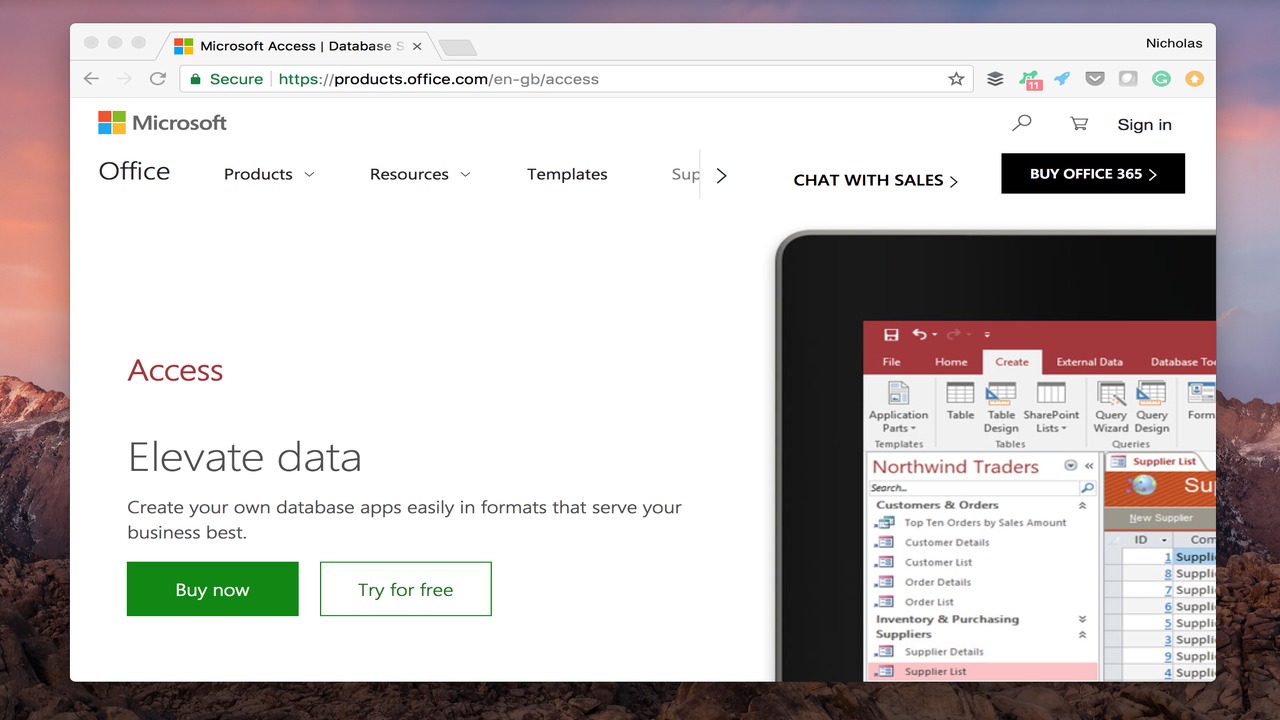The image size is (1280, 720).
Task: Select the External Data ribbon tab
Action: click(1089, 362)
